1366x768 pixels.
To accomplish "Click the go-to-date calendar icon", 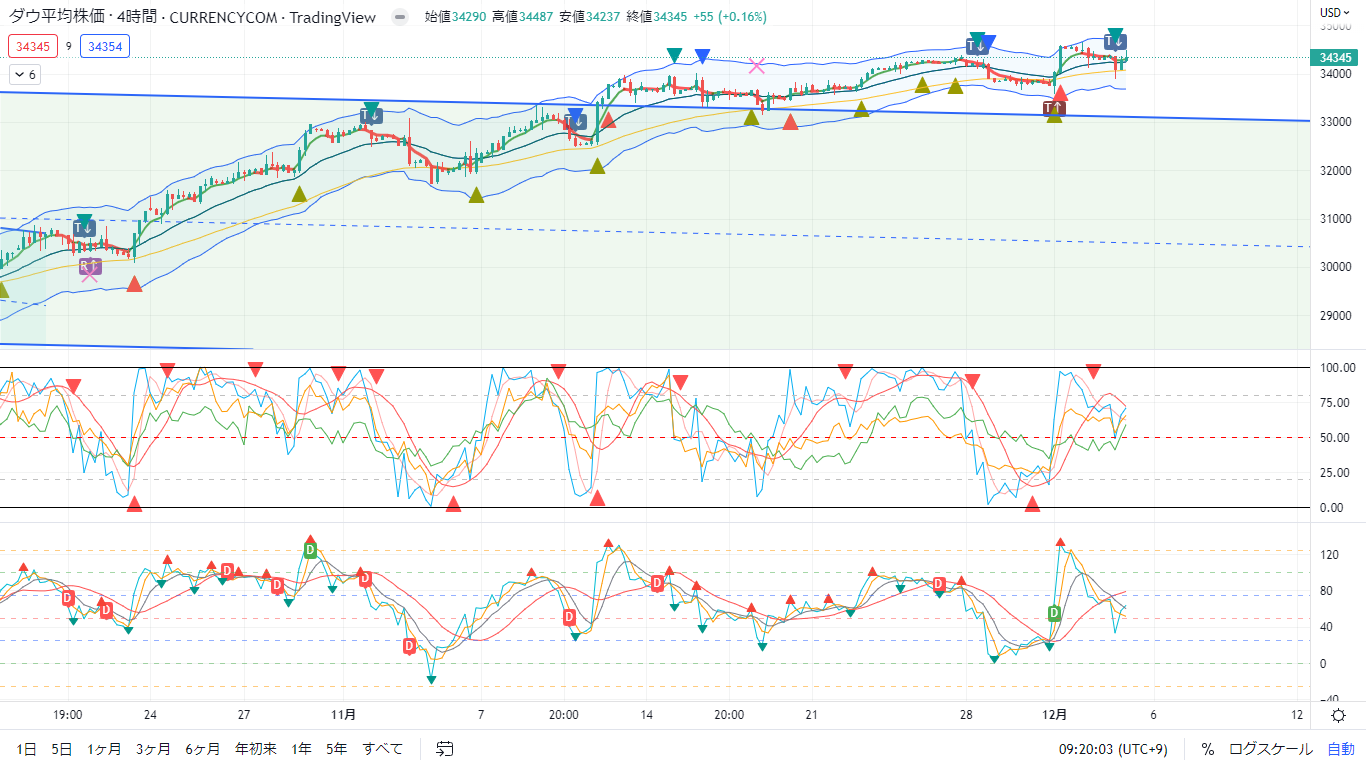I will pyautogui.click(x=445, y=748).
